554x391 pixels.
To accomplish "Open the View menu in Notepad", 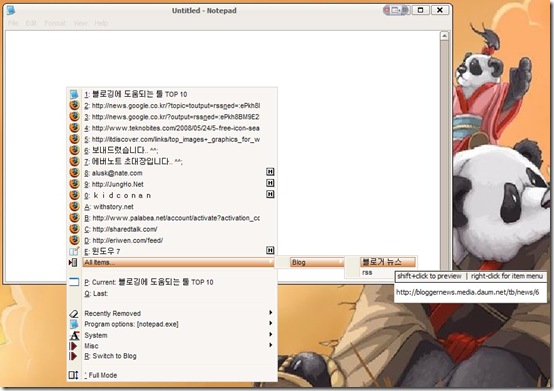I will pos(80,23).
